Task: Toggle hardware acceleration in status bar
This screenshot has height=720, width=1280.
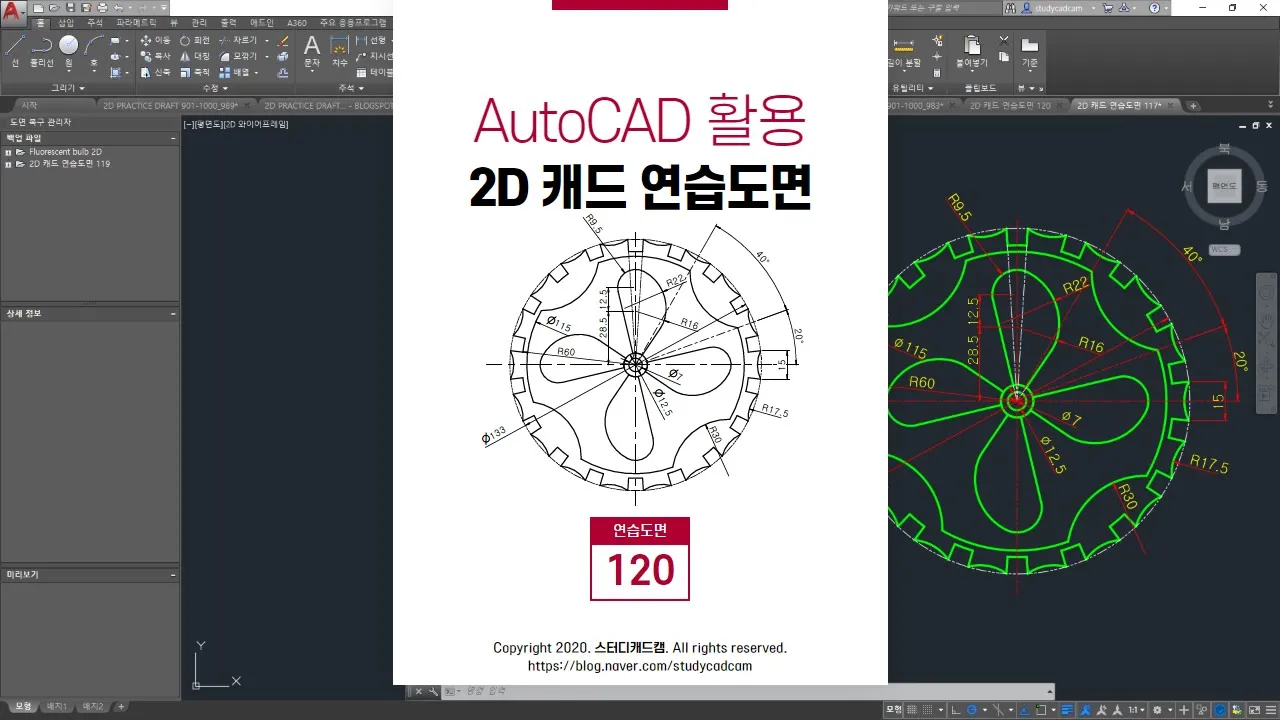Action: (x=1220, y=710)
